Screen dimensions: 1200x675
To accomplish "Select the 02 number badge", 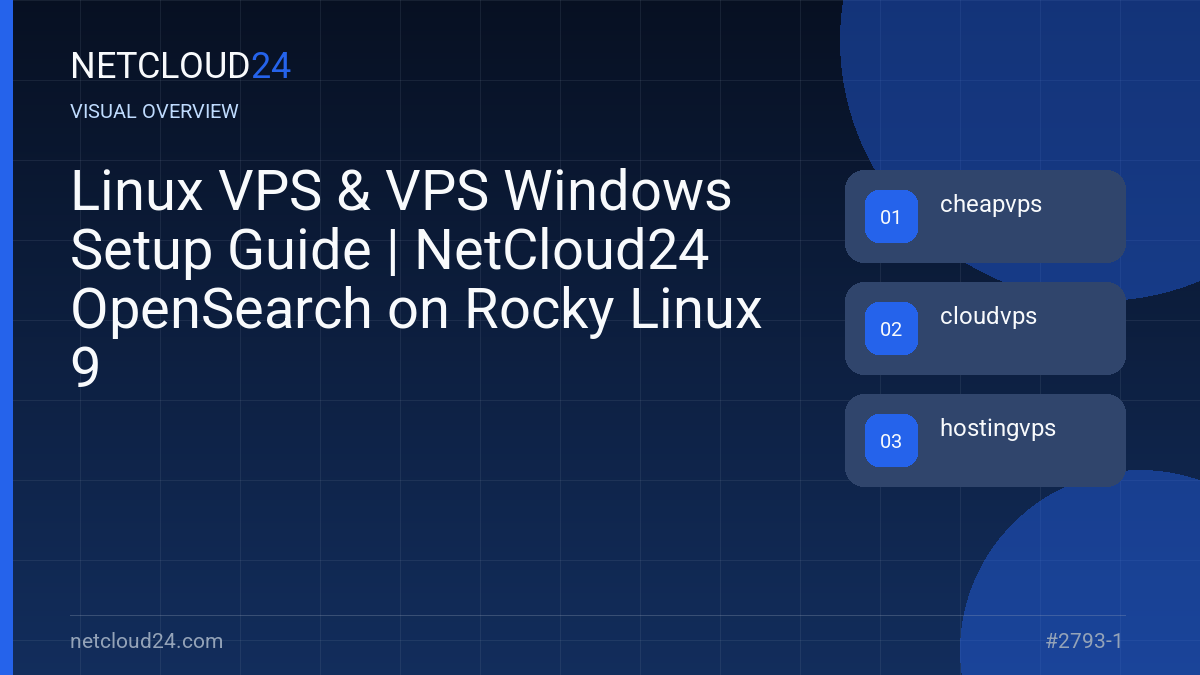I will pyautogui.click(x=891, y=329).
